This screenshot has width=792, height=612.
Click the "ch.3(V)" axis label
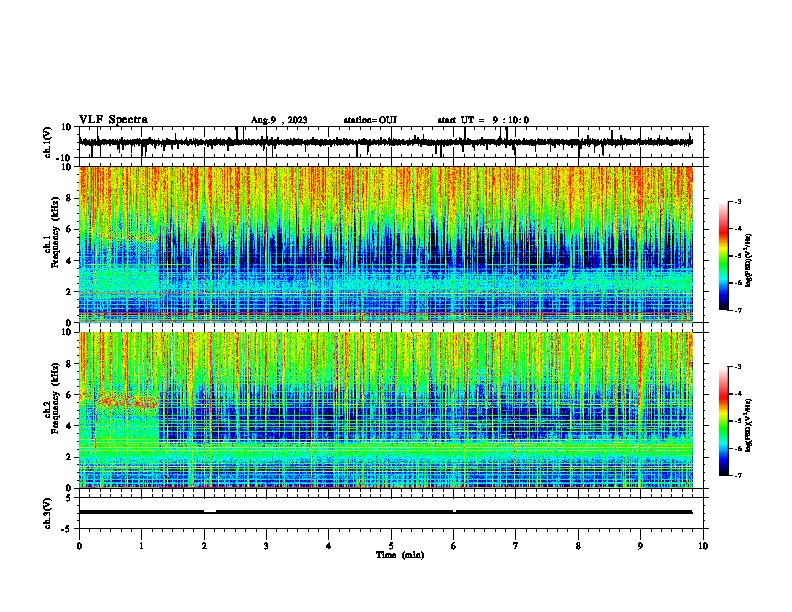coord(48,513)
